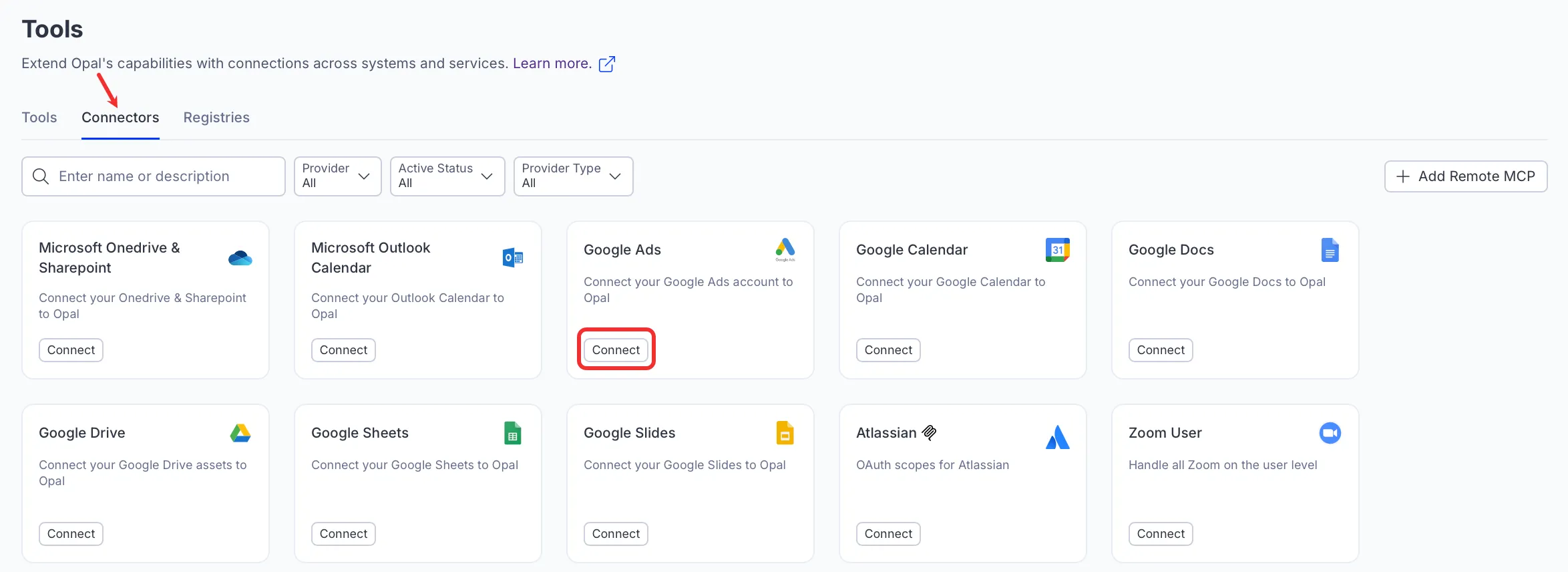The width and height of the screenshot is (1568, 572).
Task: Open the Learn more link
Action: [552, 63]
